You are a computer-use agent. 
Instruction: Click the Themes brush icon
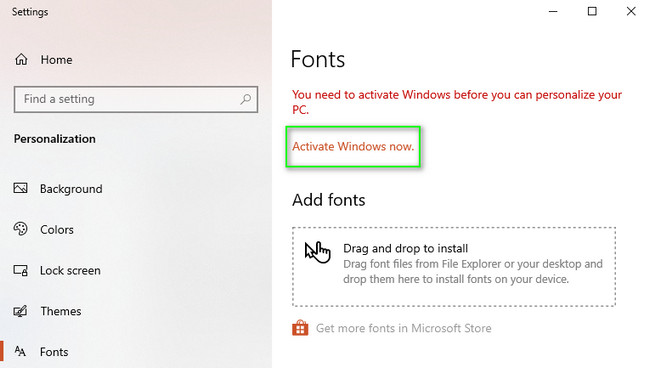[x=20, y=311]
